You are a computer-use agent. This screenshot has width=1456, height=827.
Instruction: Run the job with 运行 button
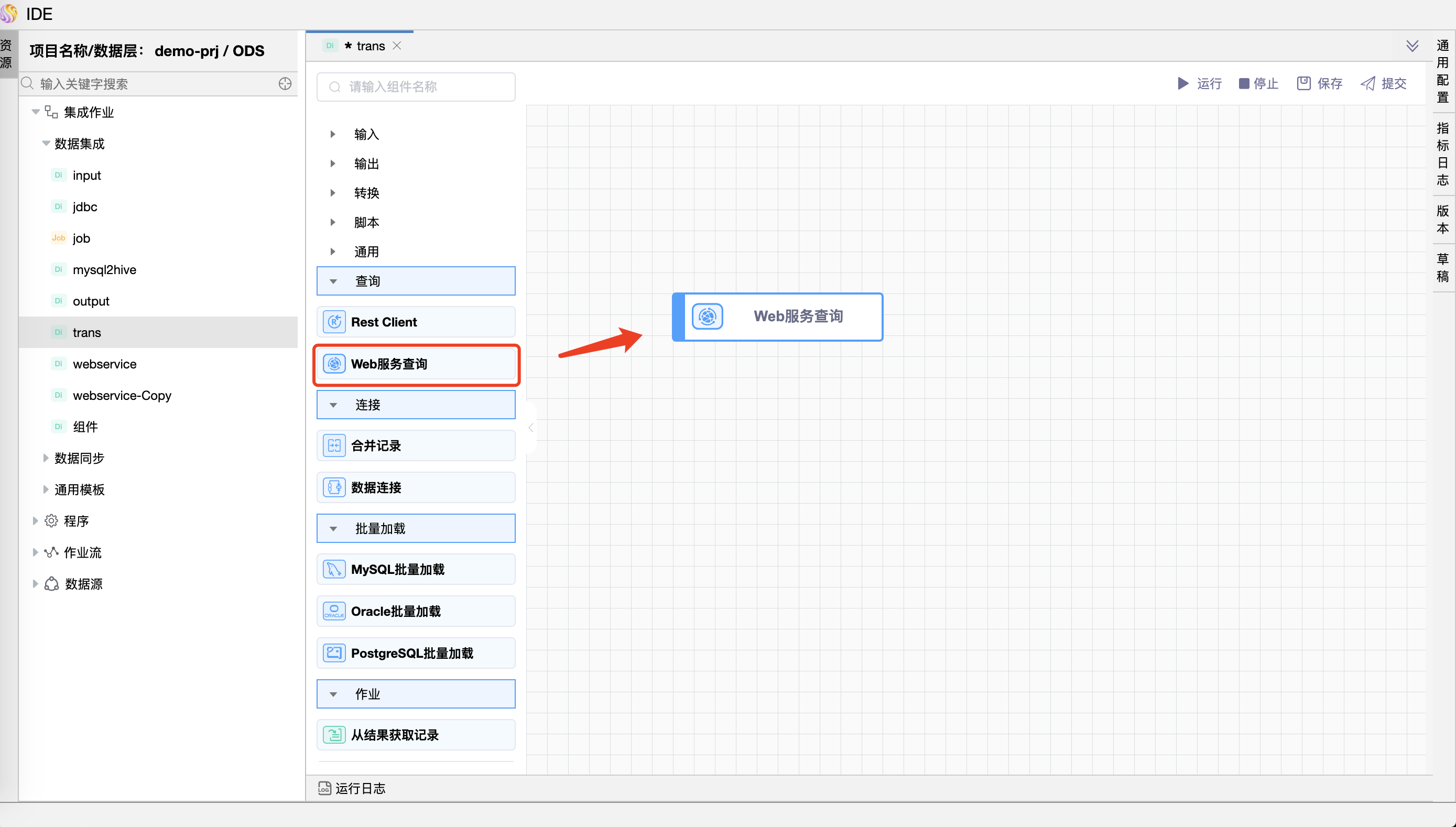[1199, 84]
